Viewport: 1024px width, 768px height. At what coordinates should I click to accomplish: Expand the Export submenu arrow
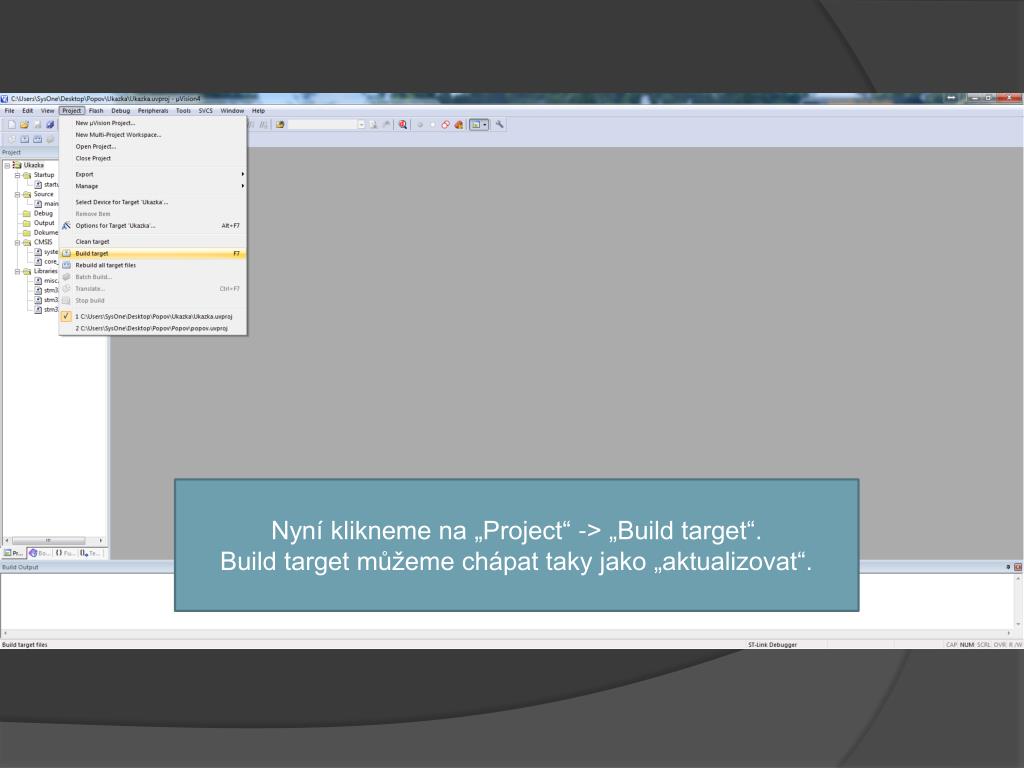click(x=243, y=174)
